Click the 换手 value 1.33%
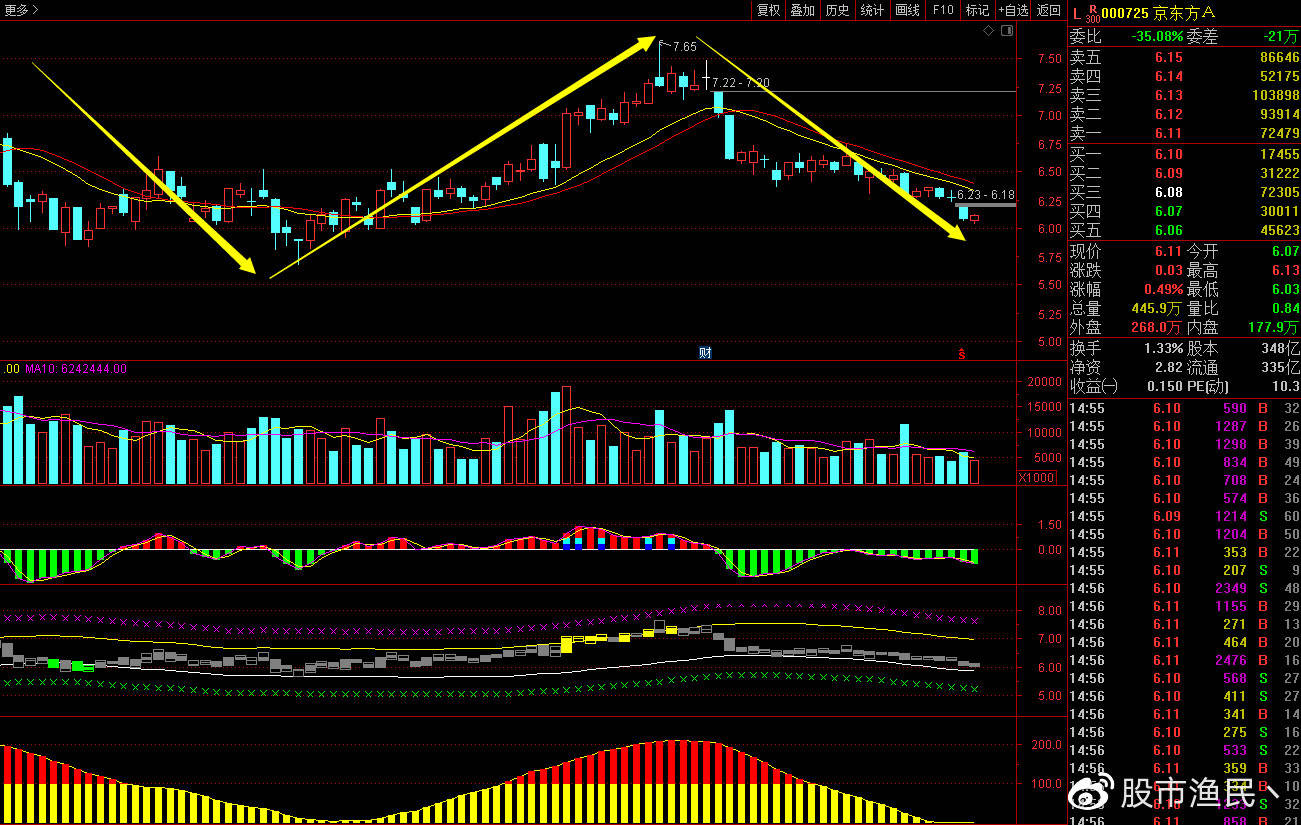Viewport: 1301px width, 825px height. point(1164,348)
